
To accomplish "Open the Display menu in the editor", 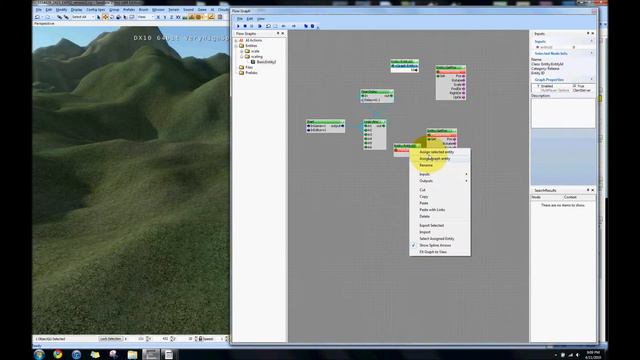I will point(76,10).
